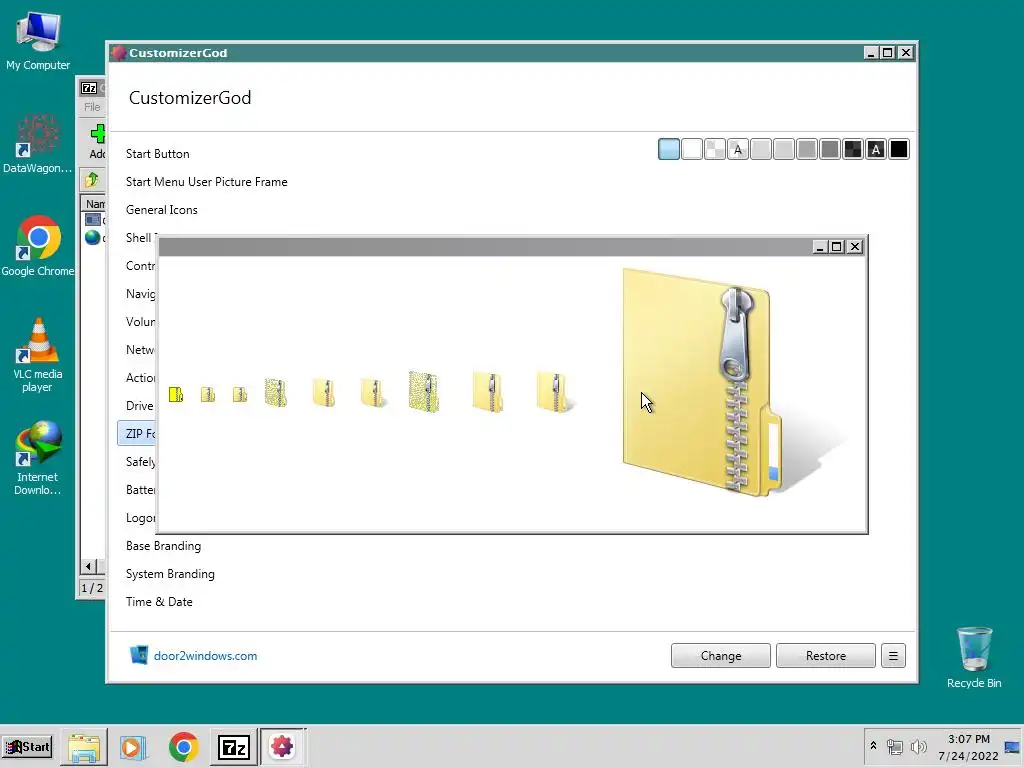
Task: Click 7-Zip horizontal scrollbar left arrow
Action: (x=89, y=566)
